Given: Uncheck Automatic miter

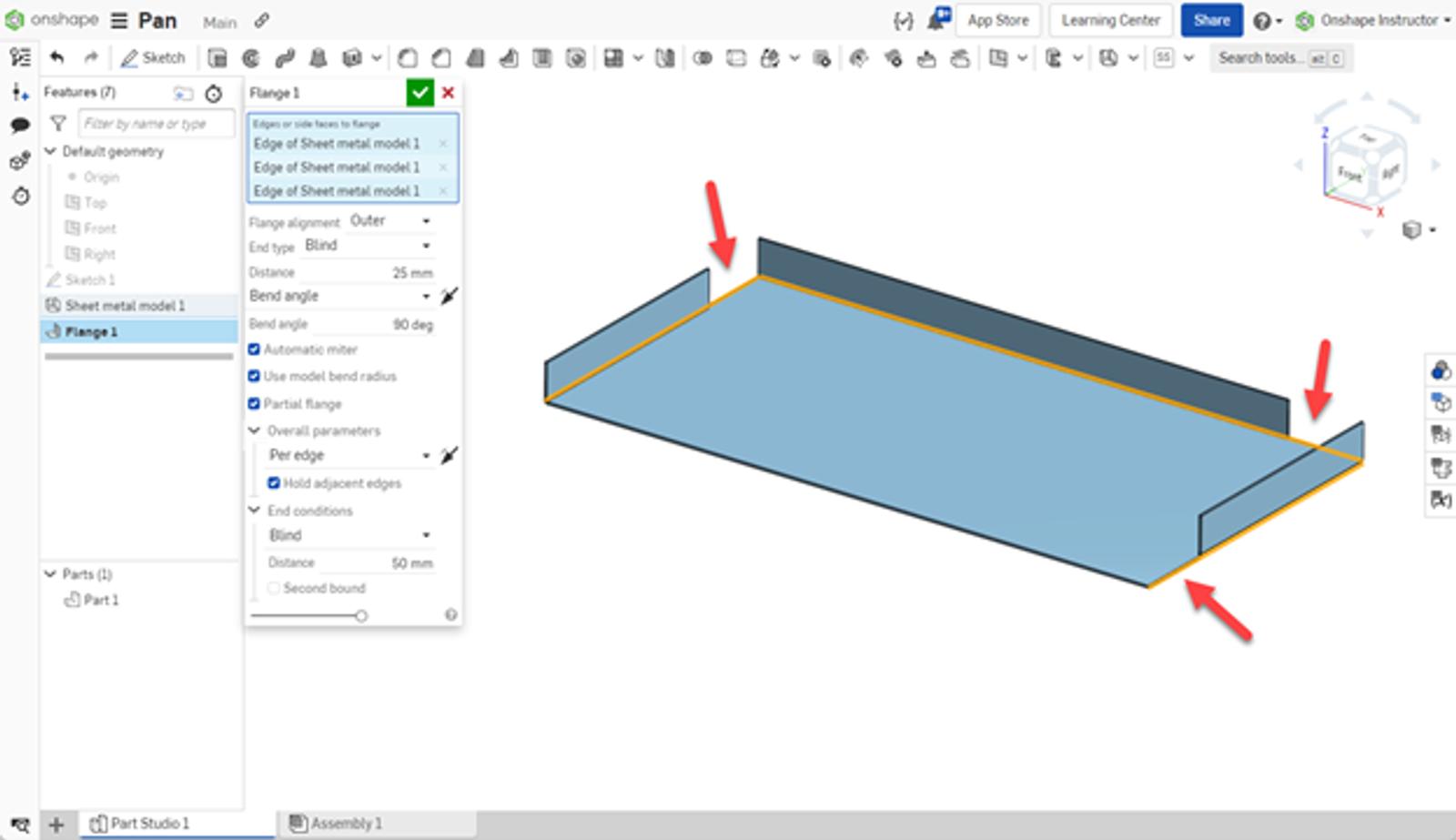Looking at the screenshot, I should (x=255, y=349).
